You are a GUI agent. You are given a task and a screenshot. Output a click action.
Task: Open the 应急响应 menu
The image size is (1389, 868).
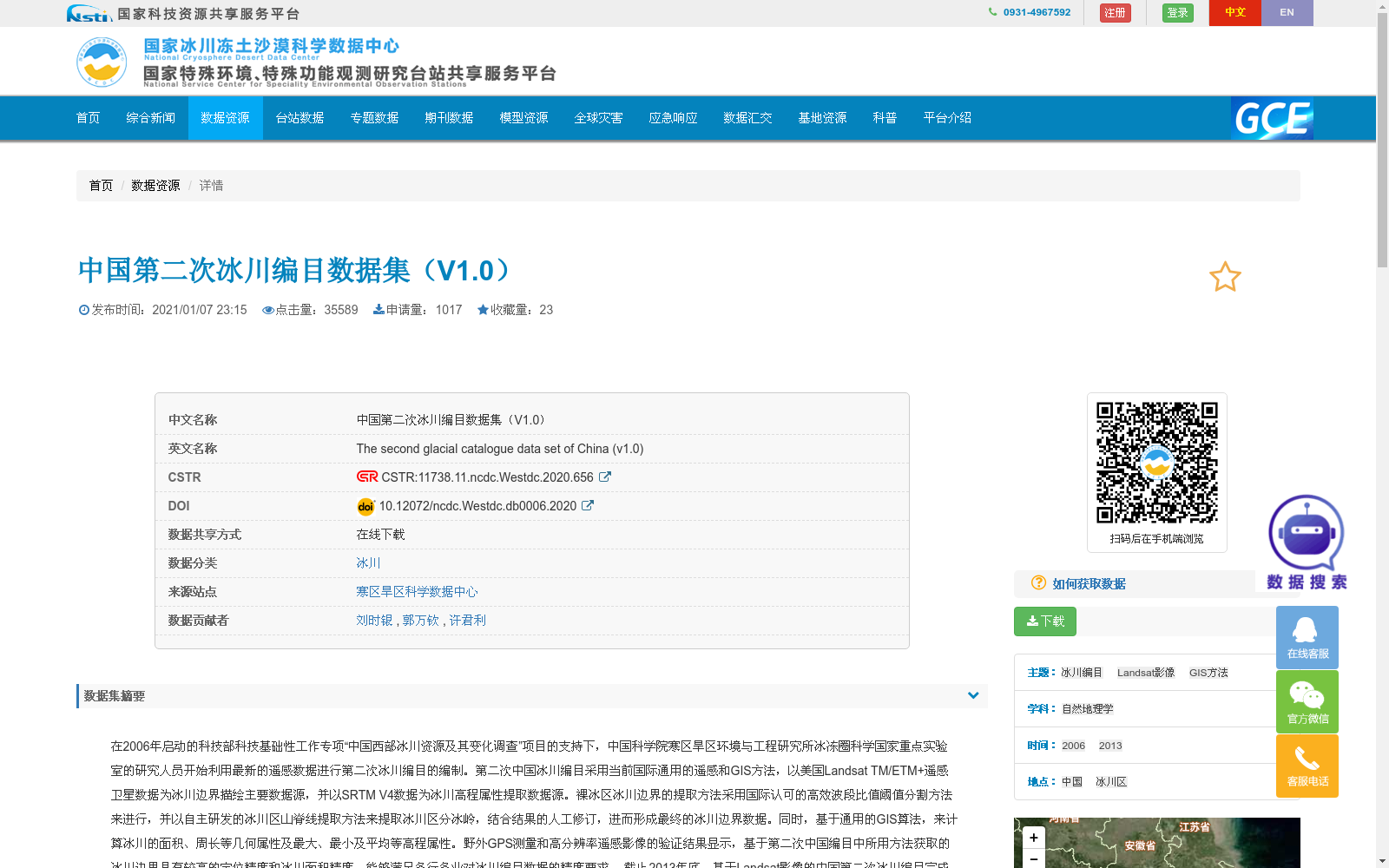point(674,118)
